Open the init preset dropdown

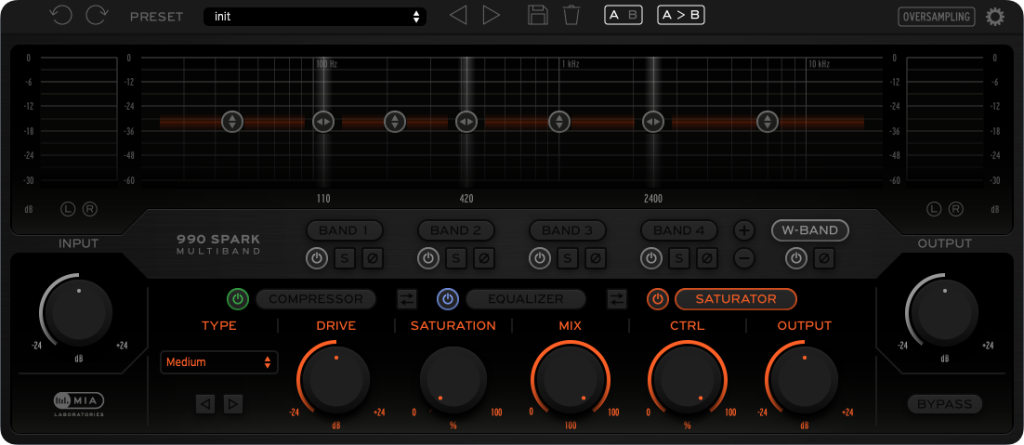point(315,16)
